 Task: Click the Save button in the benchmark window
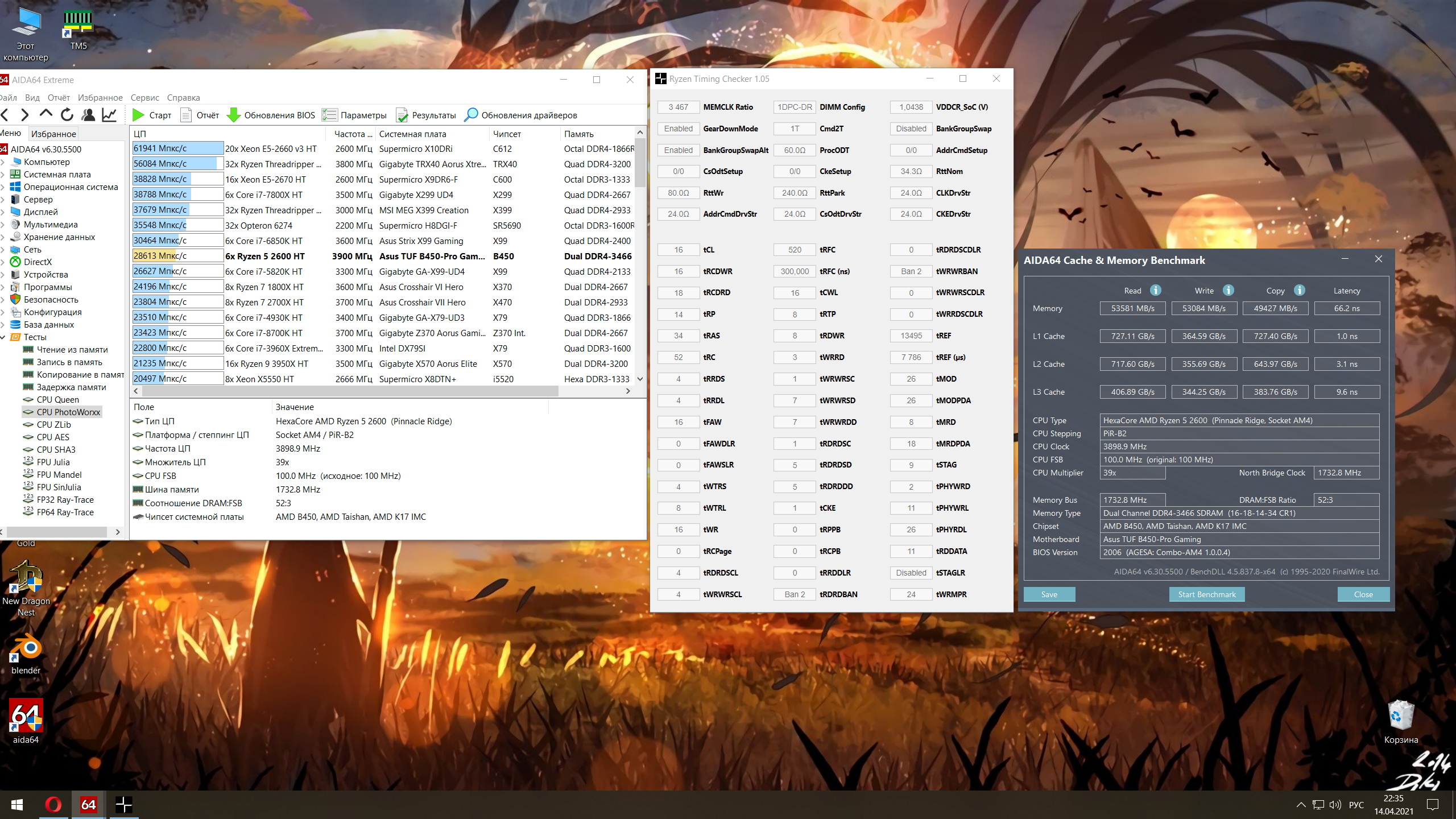pos(1049,594)
